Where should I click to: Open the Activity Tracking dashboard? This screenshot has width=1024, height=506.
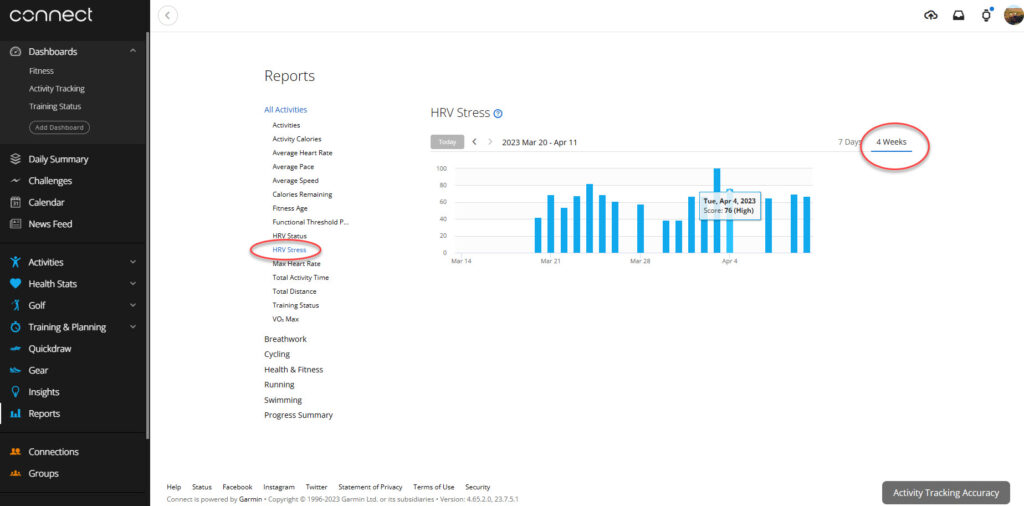(57, 89)
